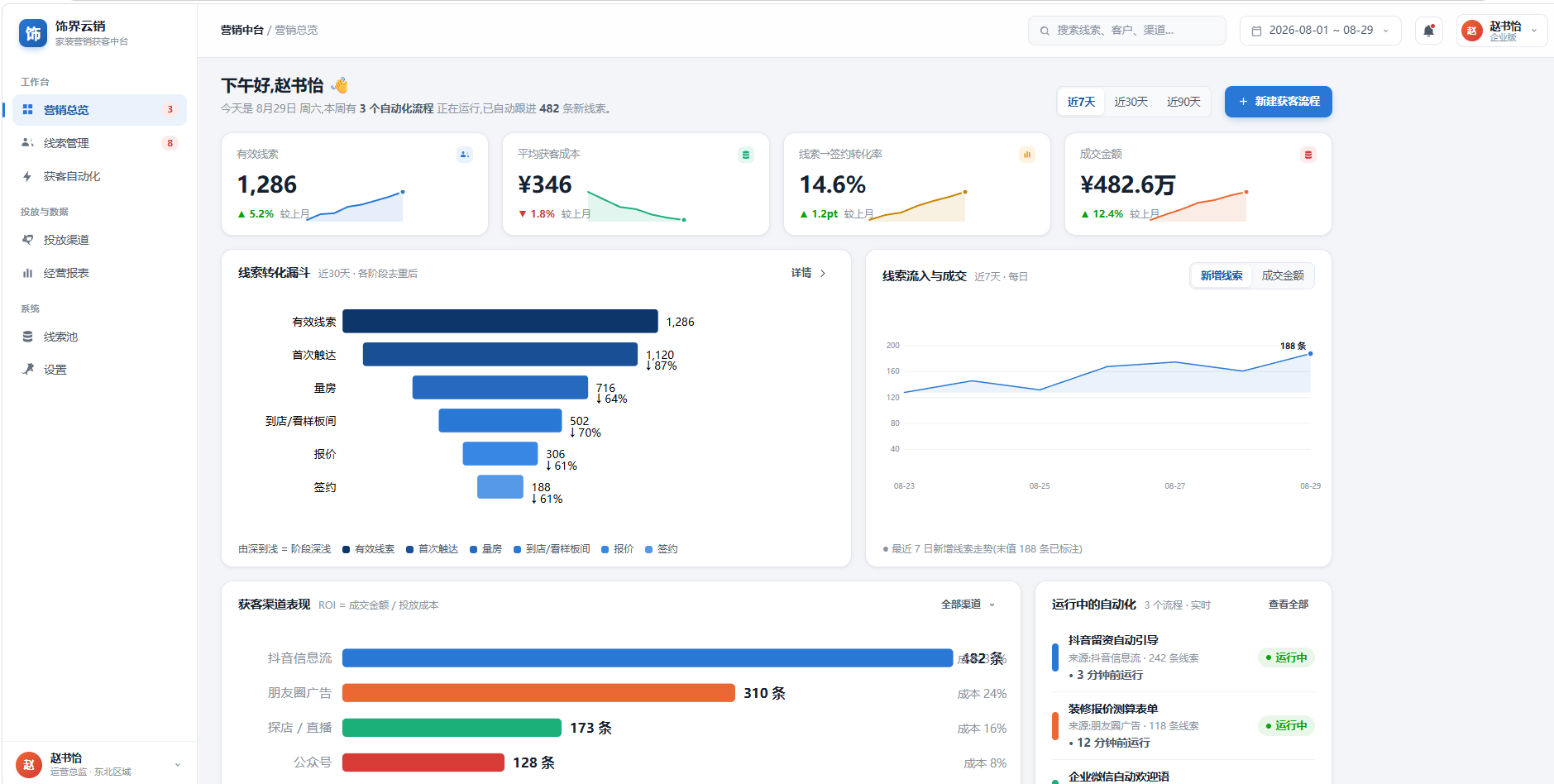Switch the time range to 近30天
The width and height of the screenshot is (1554, 784).
[1131, 102]
